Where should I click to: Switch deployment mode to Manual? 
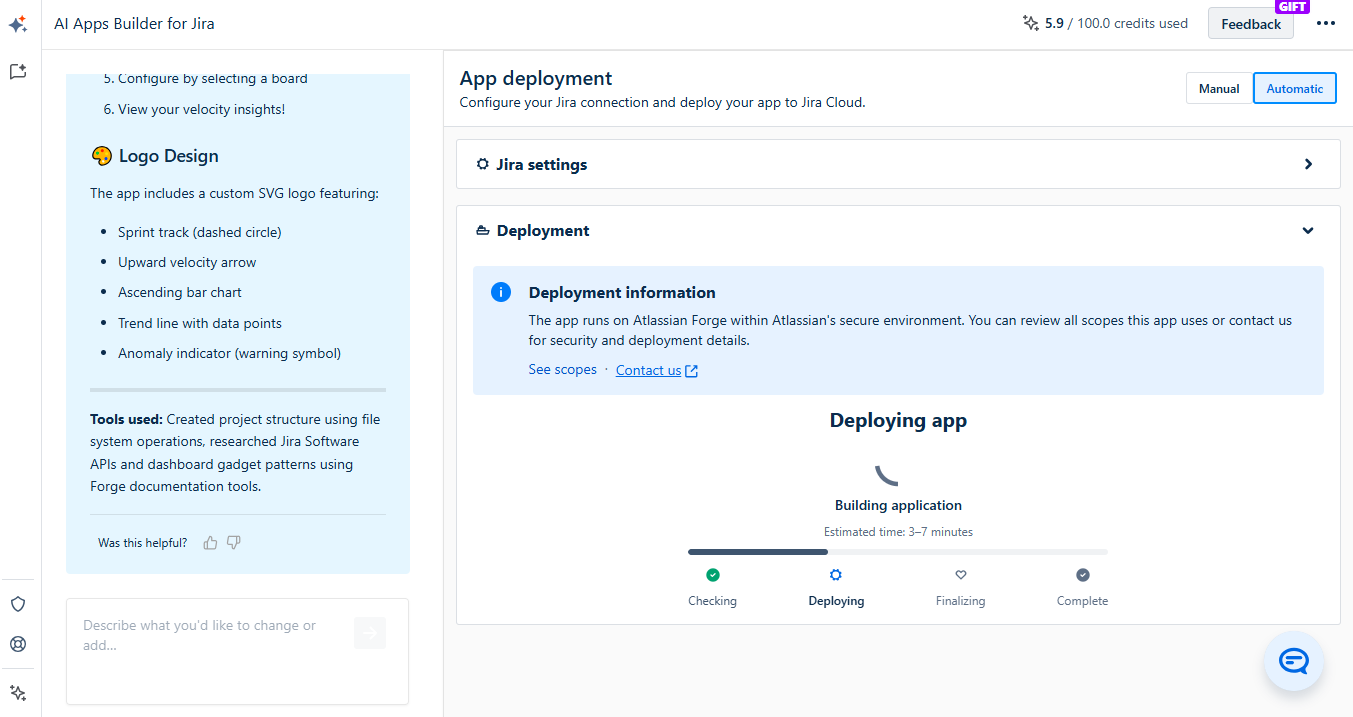click(x=1219, y=88)
